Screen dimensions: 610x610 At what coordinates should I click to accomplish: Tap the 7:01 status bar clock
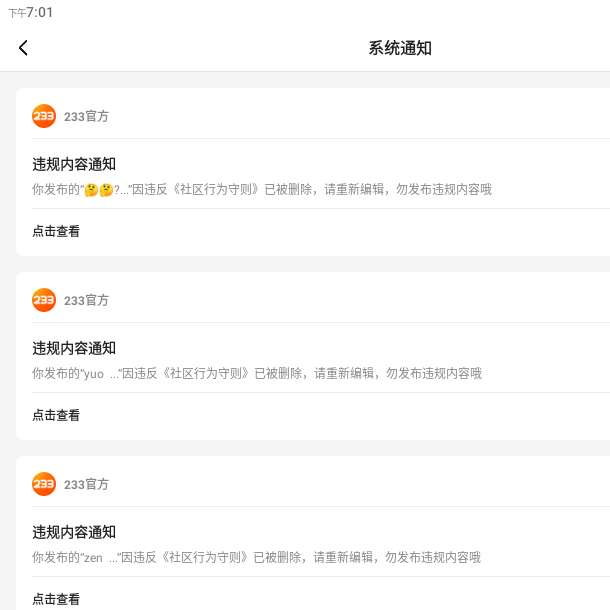40,12
